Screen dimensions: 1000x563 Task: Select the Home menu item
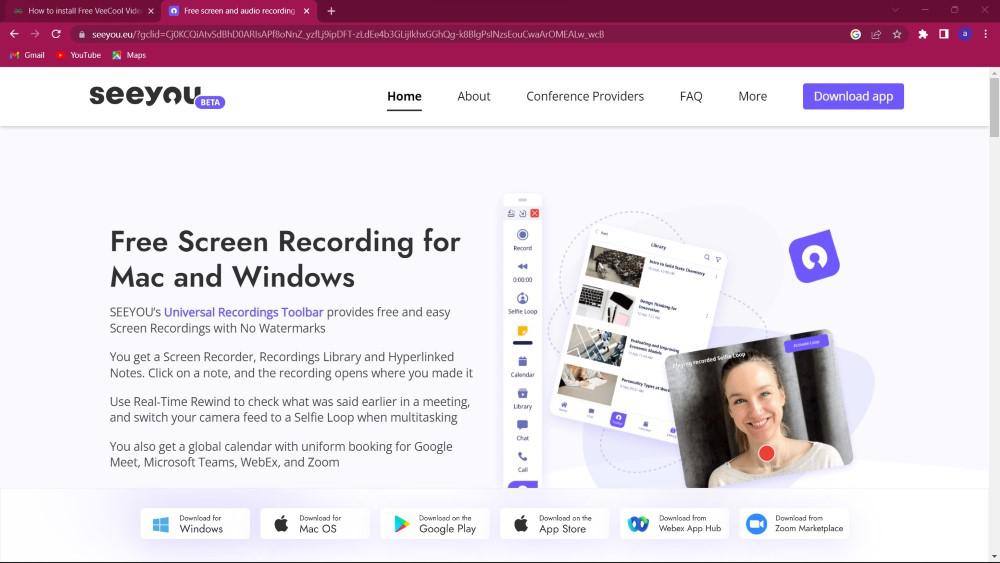coord(404,96)
